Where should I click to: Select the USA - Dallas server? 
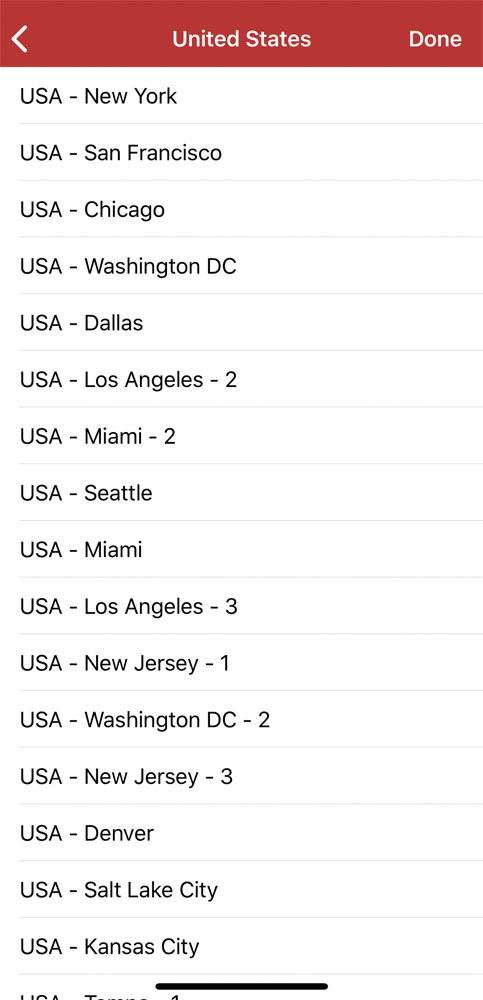241,323
